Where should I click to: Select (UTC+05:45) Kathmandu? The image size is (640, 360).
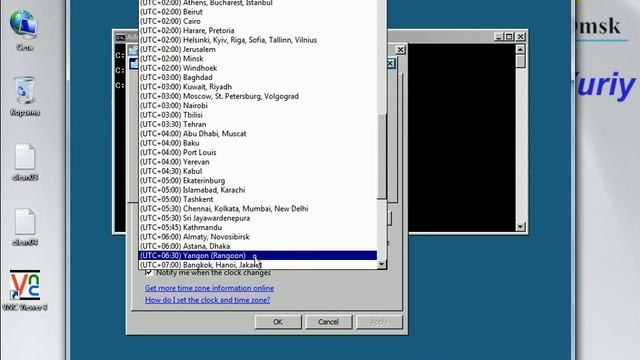point(258,227)
